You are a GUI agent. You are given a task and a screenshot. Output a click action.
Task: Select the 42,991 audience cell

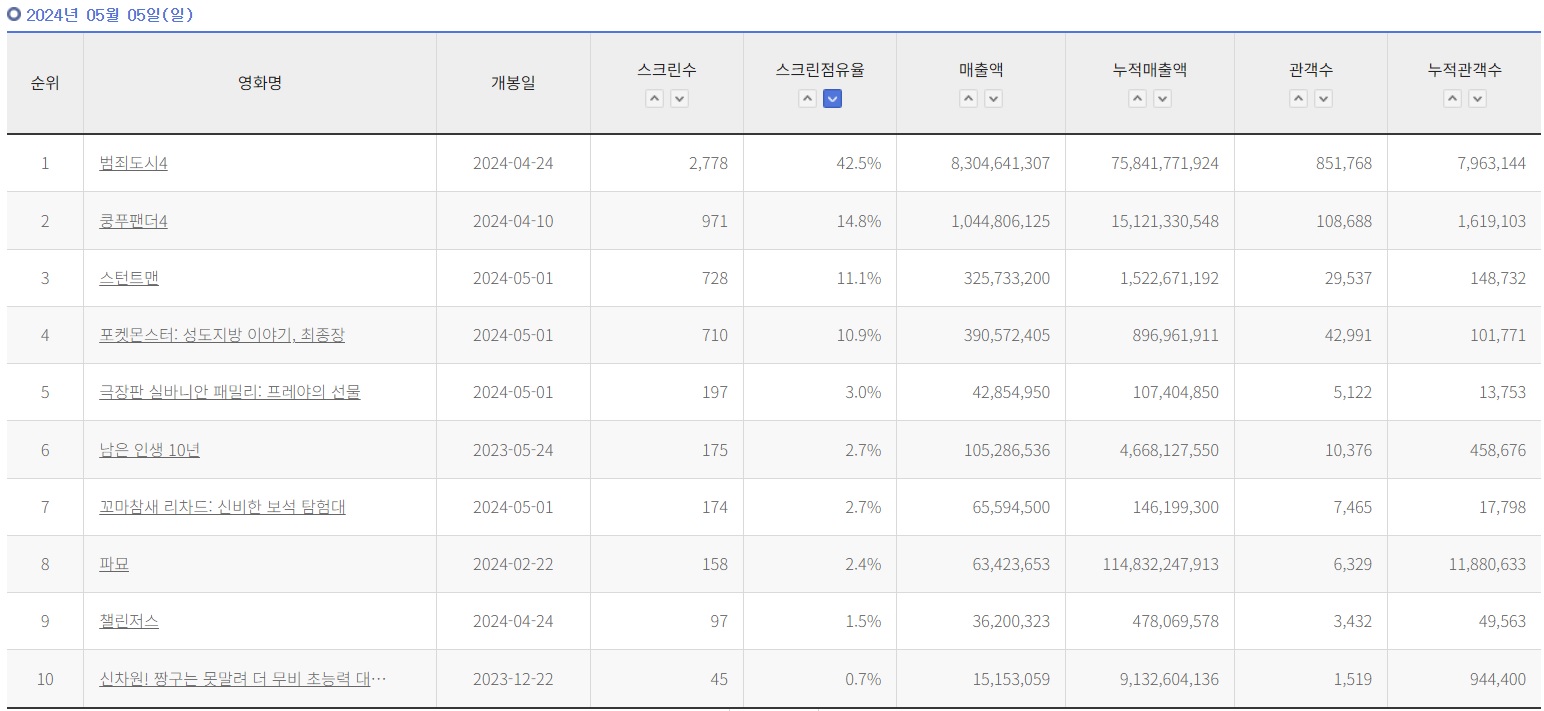tap(1311, 335)
